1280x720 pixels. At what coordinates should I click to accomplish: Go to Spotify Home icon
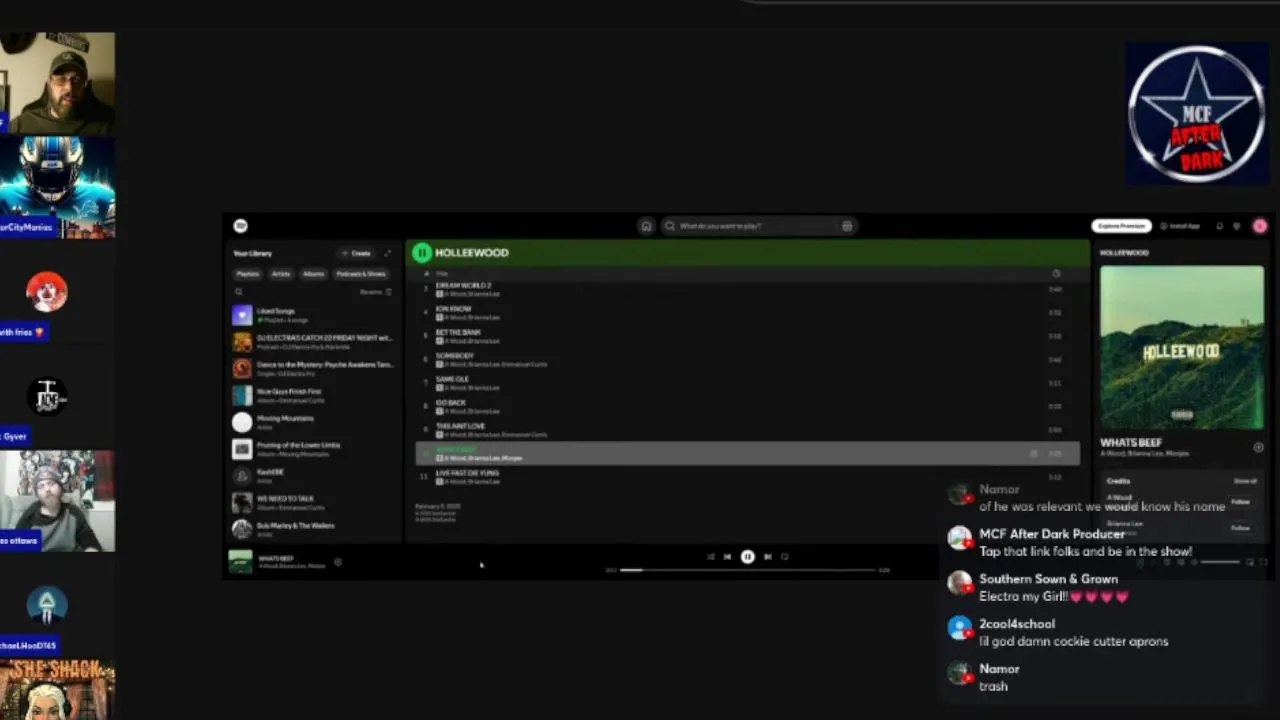coord(646,226)
